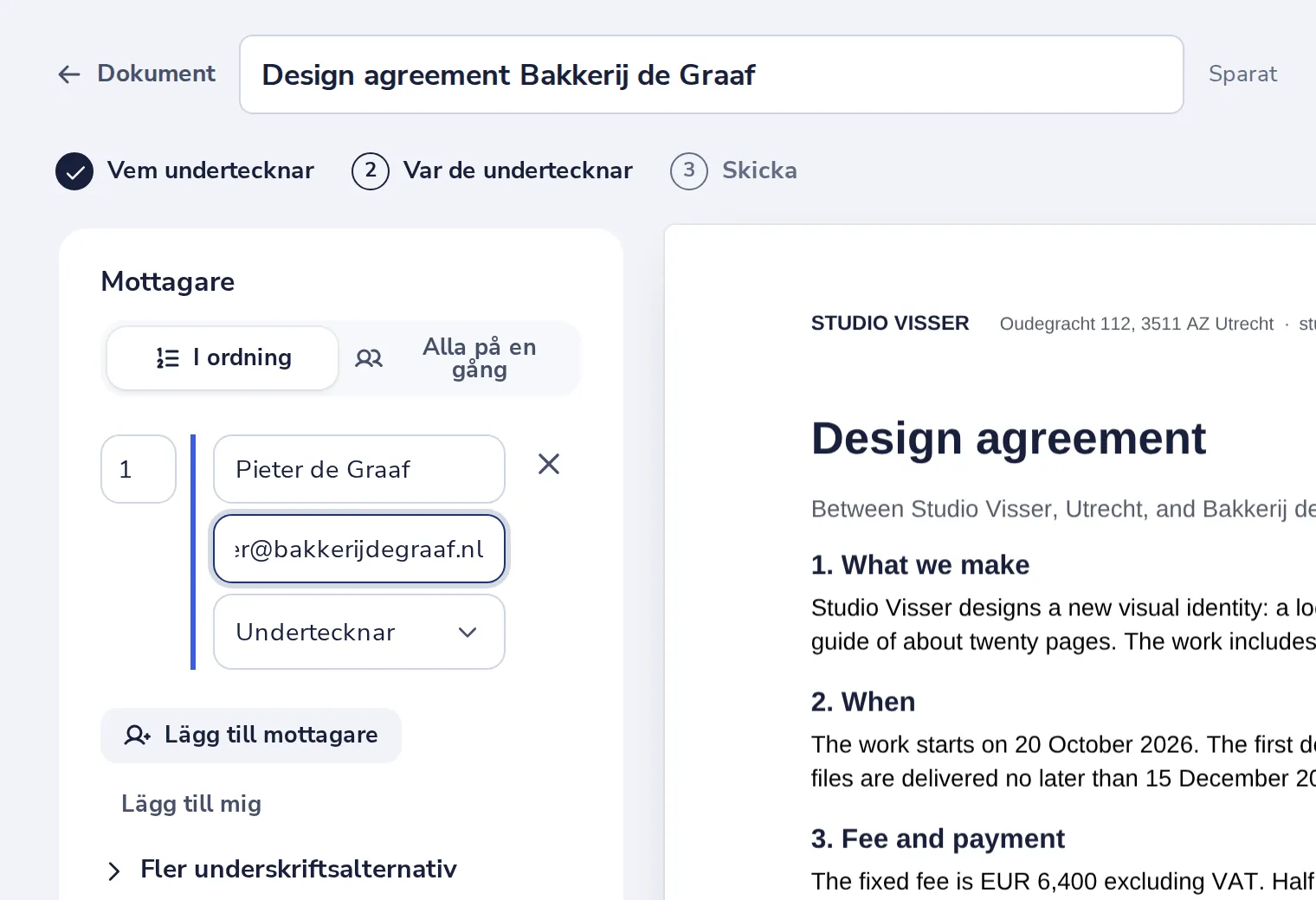1316x900 pixels.
Task: Click the chevron arrow in role dropdown
Action: tap(468, 633)
